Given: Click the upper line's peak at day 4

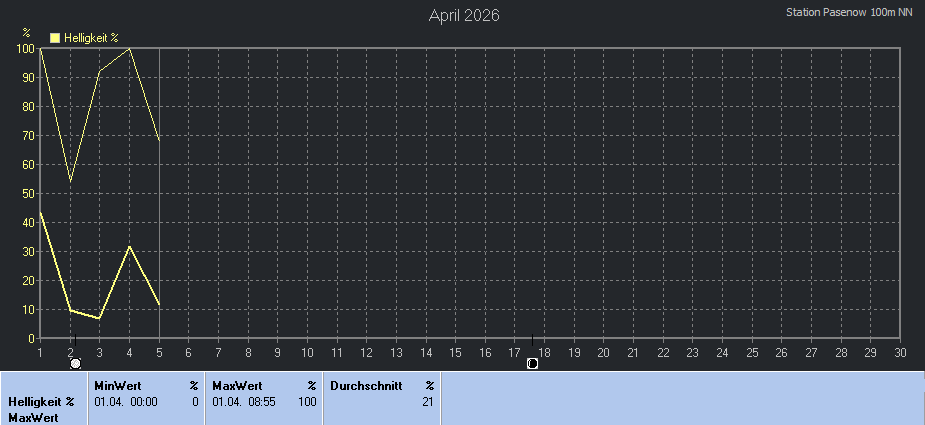Looking at the screenshot, I should [129, 48].
